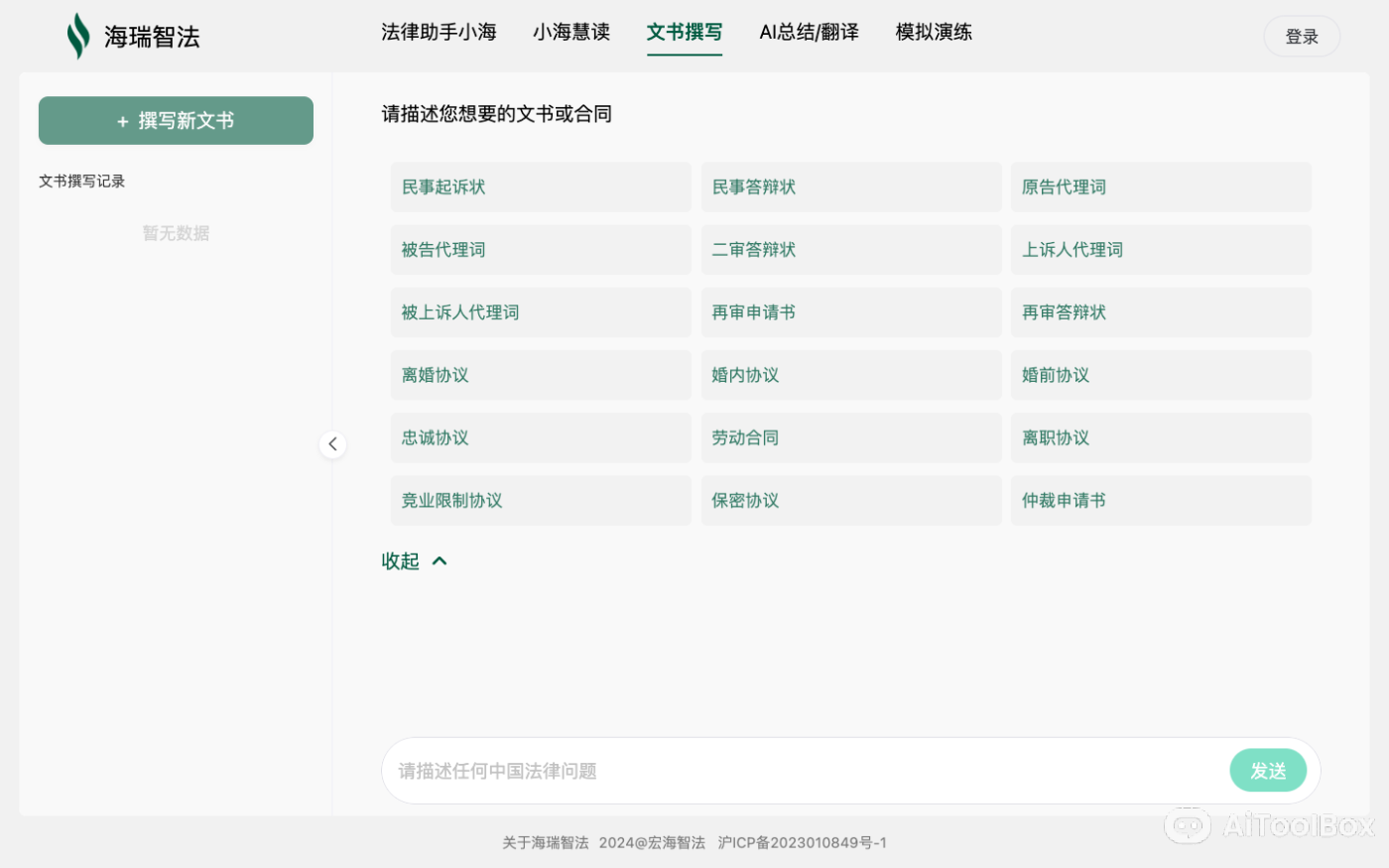Pick the 劳动合同 option
Screen dimensions: 1389x868
(850, 437)
